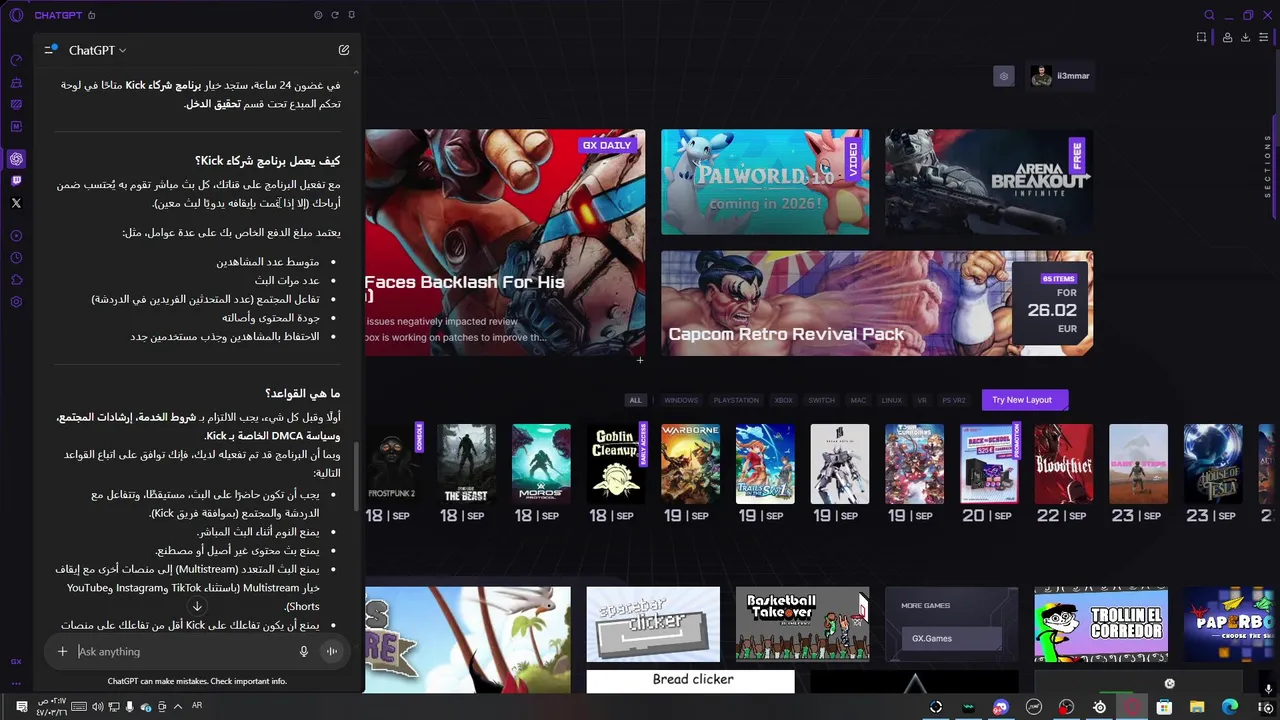The image size is (1280, 720).
Task: Focus the Ask anything input field
Action: pyautogui.click(x=185, y=651)
